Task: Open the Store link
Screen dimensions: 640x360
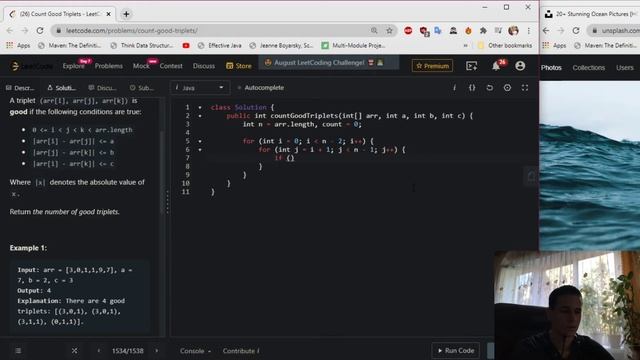Action: tap(239, 66)
